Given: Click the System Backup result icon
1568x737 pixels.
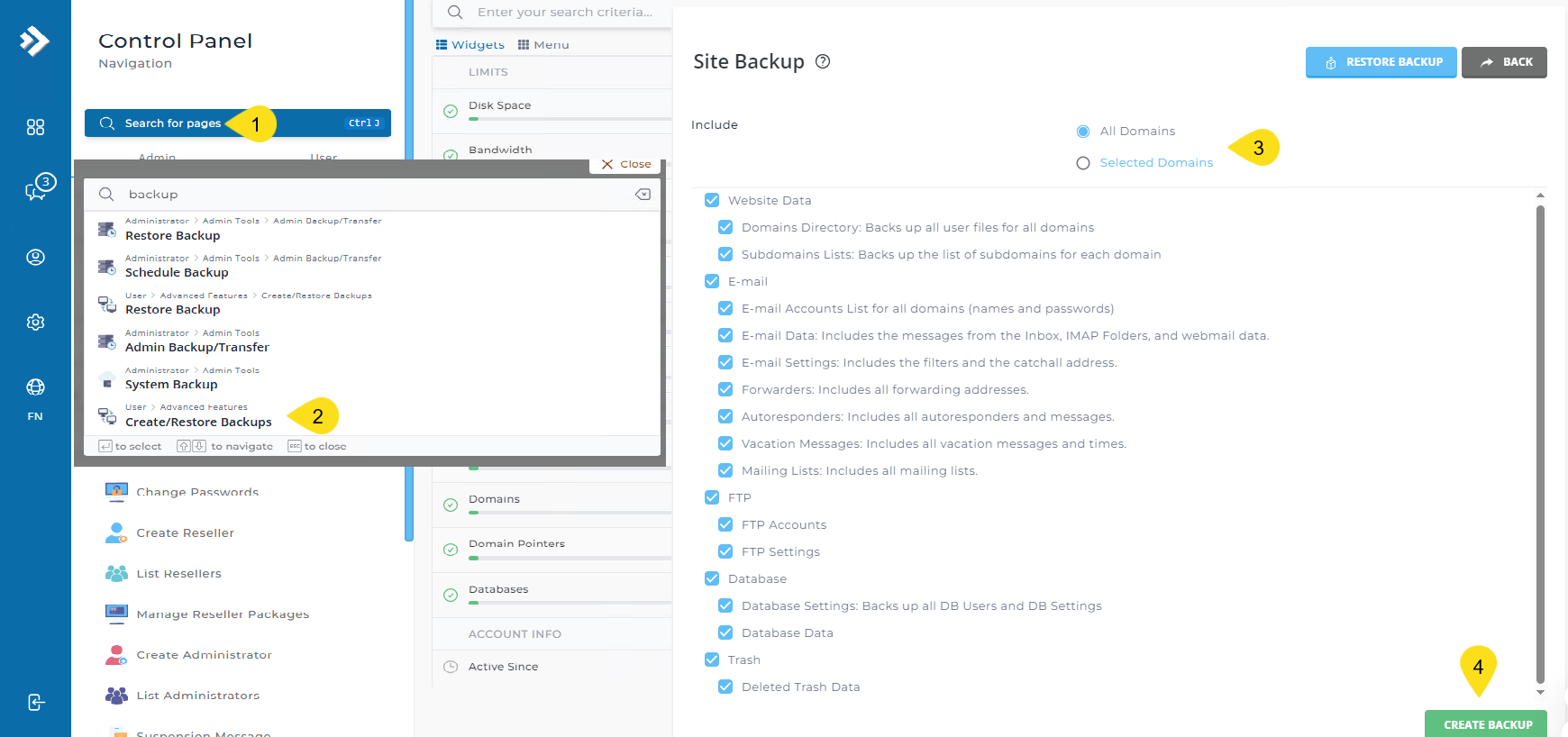Looking at the screenshot, I should click(x=107, y=378).
